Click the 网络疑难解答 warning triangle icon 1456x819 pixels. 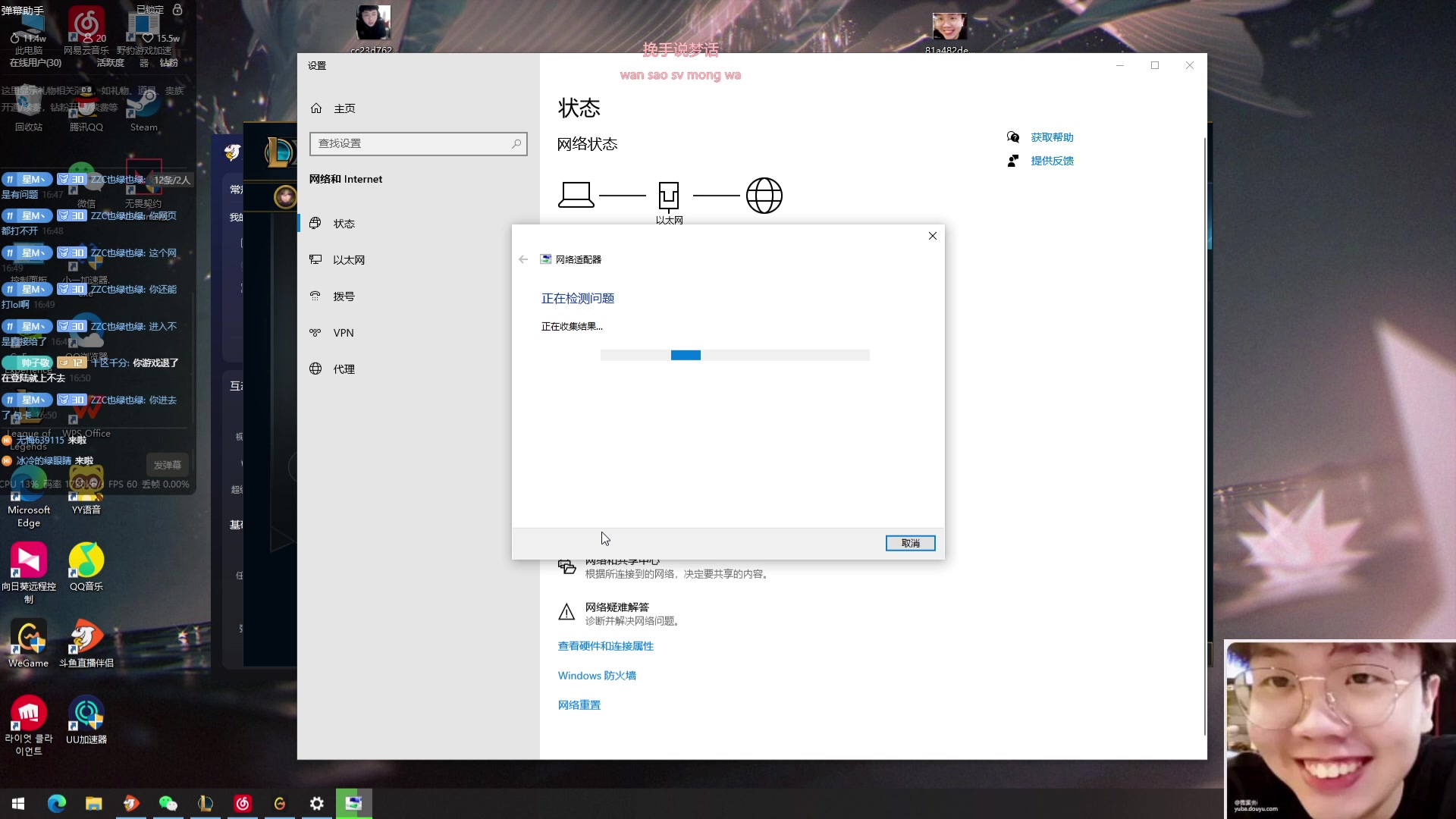coord(566,613)
